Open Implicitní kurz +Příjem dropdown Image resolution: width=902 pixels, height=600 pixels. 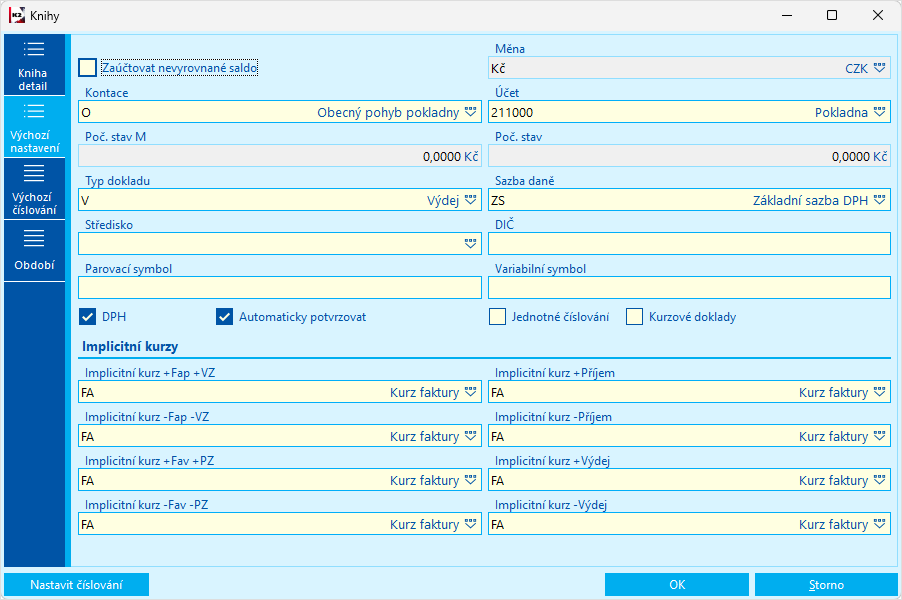click(x=879, y=392)
